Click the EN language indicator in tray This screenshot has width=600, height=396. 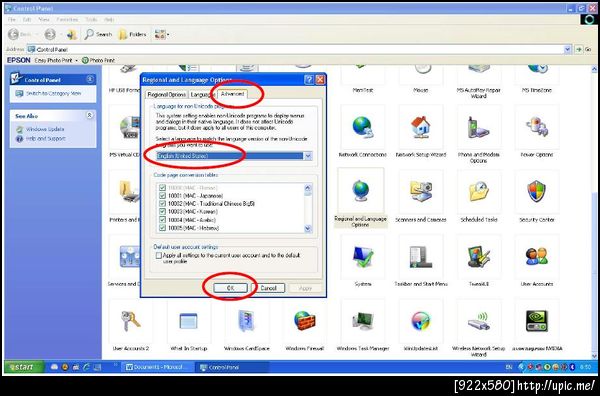[509, 367]
